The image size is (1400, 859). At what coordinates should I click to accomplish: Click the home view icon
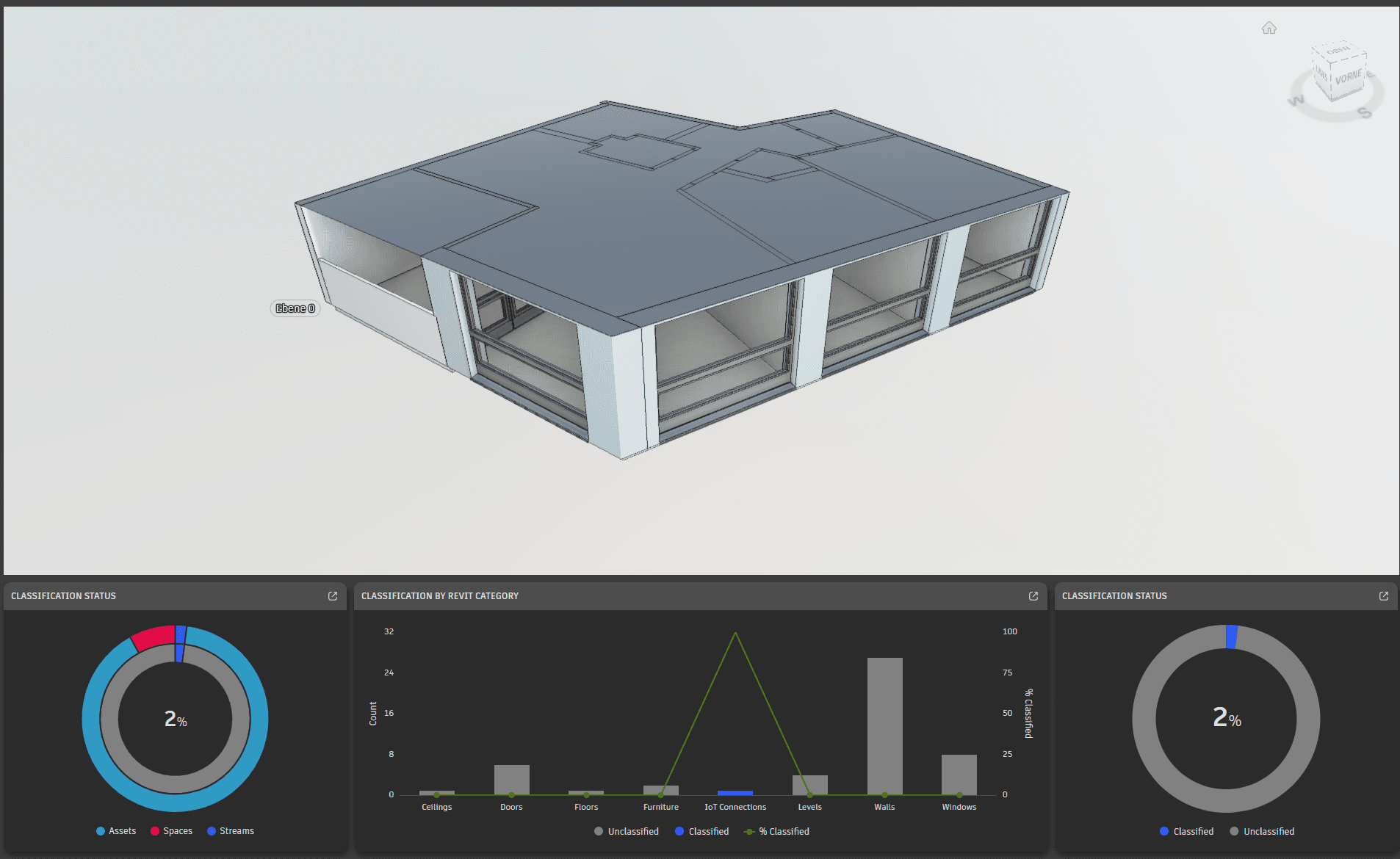pyautogui.click(x=1269, y=28)
